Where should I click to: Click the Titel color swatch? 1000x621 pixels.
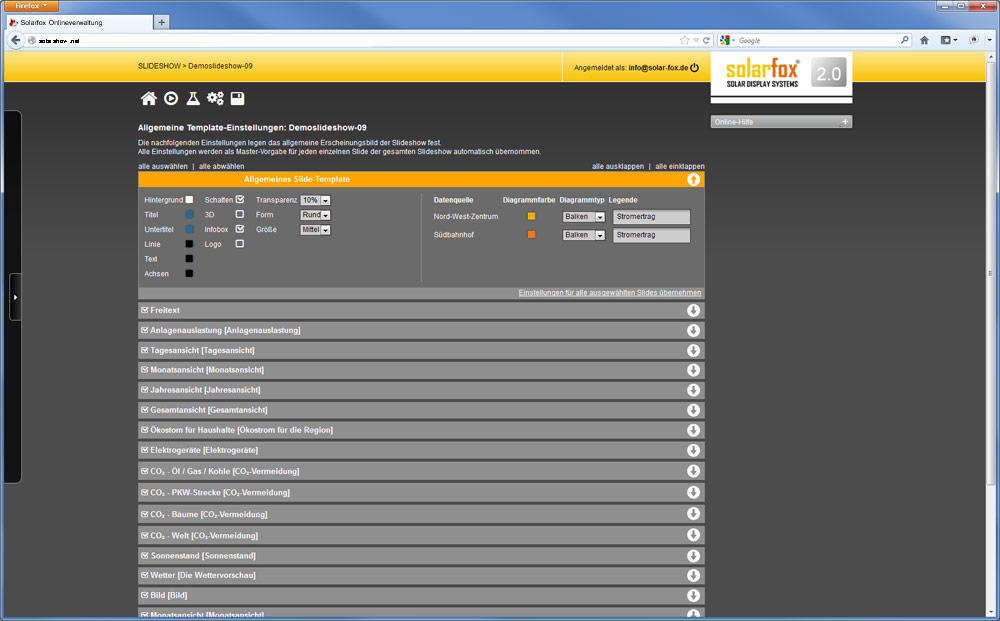(x=189, y=214)
